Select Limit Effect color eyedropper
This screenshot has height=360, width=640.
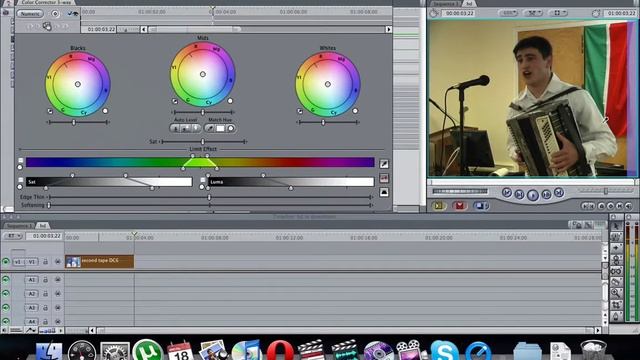tap(384, 164)
